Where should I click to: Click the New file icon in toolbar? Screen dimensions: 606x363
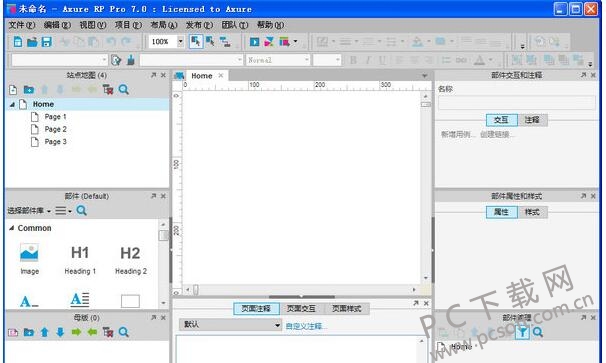[18, 41]
